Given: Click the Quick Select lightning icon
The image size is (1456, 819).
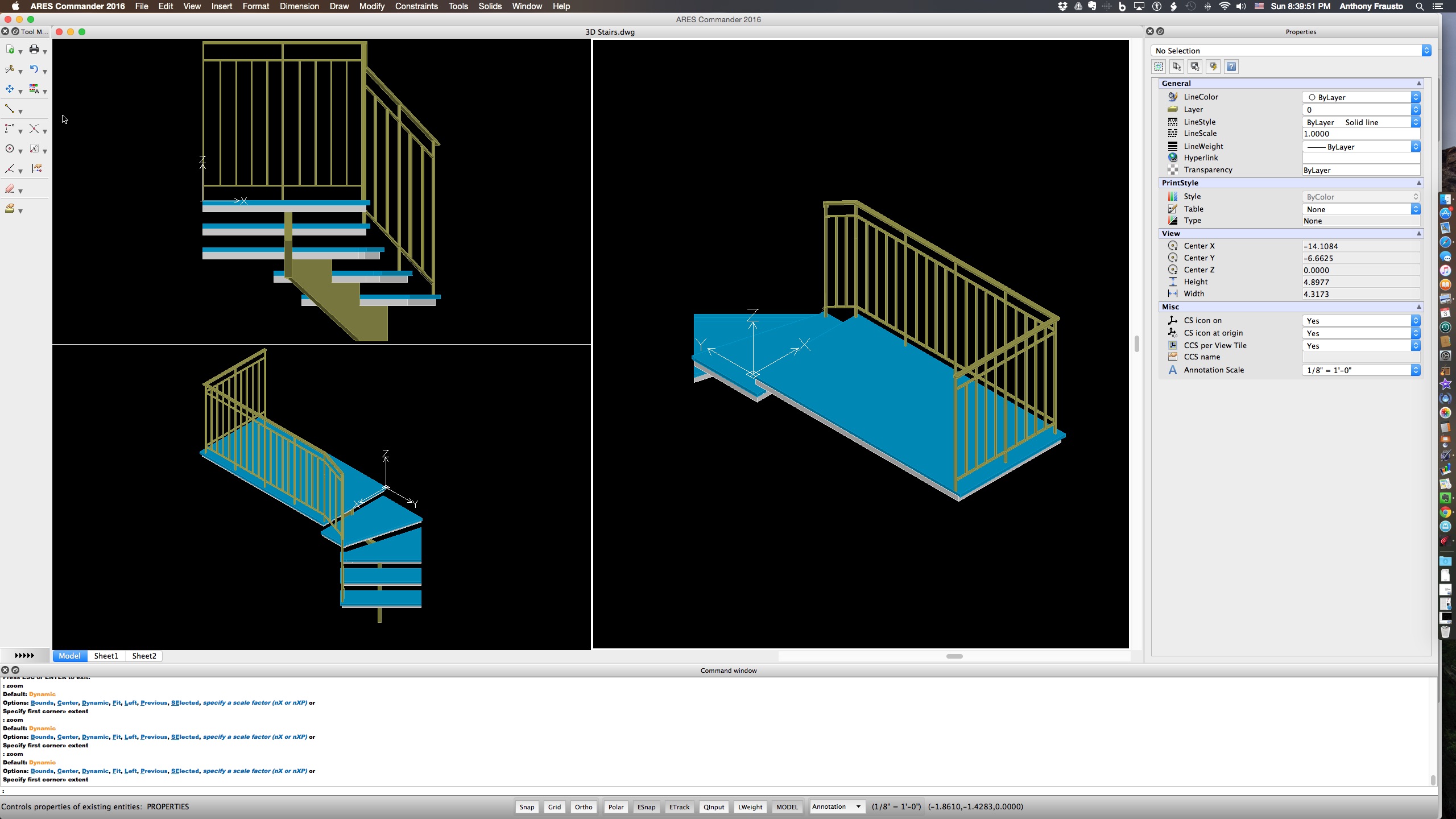Looking at the screenshot, I should tap(1213, 67).
